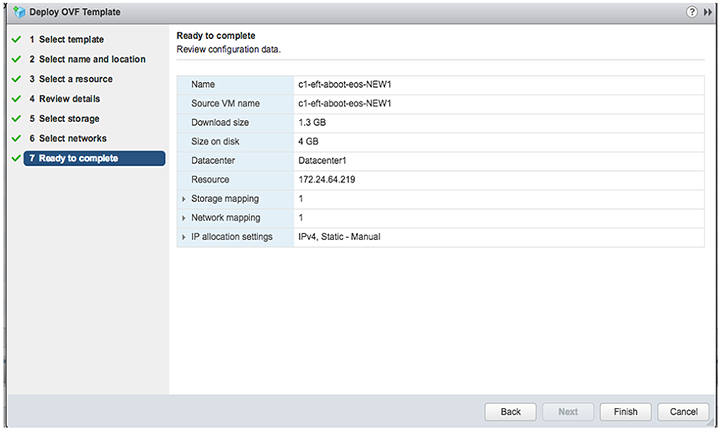Jump to step 3 Select a resource
720x432 pixels.
pyautogui.click(x=71, y=79)
